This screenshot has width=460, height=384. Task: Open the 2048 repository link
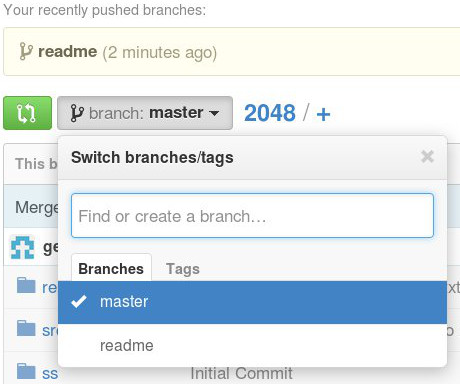tap(270, 113)
